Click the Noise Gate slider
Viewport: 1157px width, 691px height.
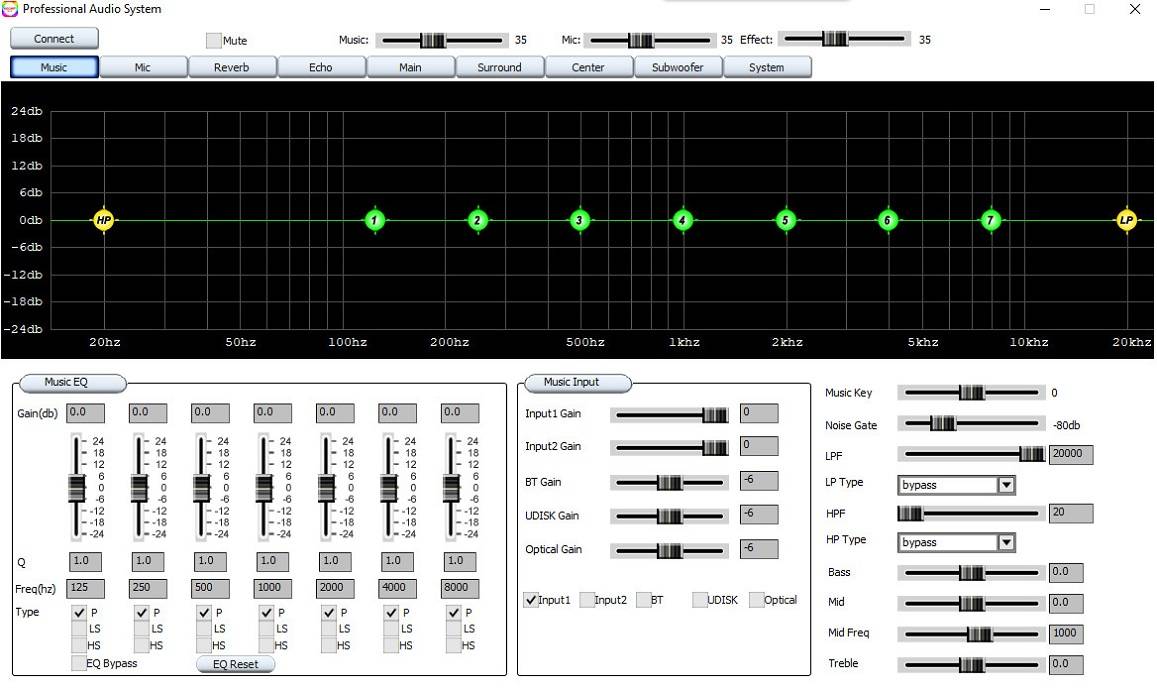(x=971, y=424)
